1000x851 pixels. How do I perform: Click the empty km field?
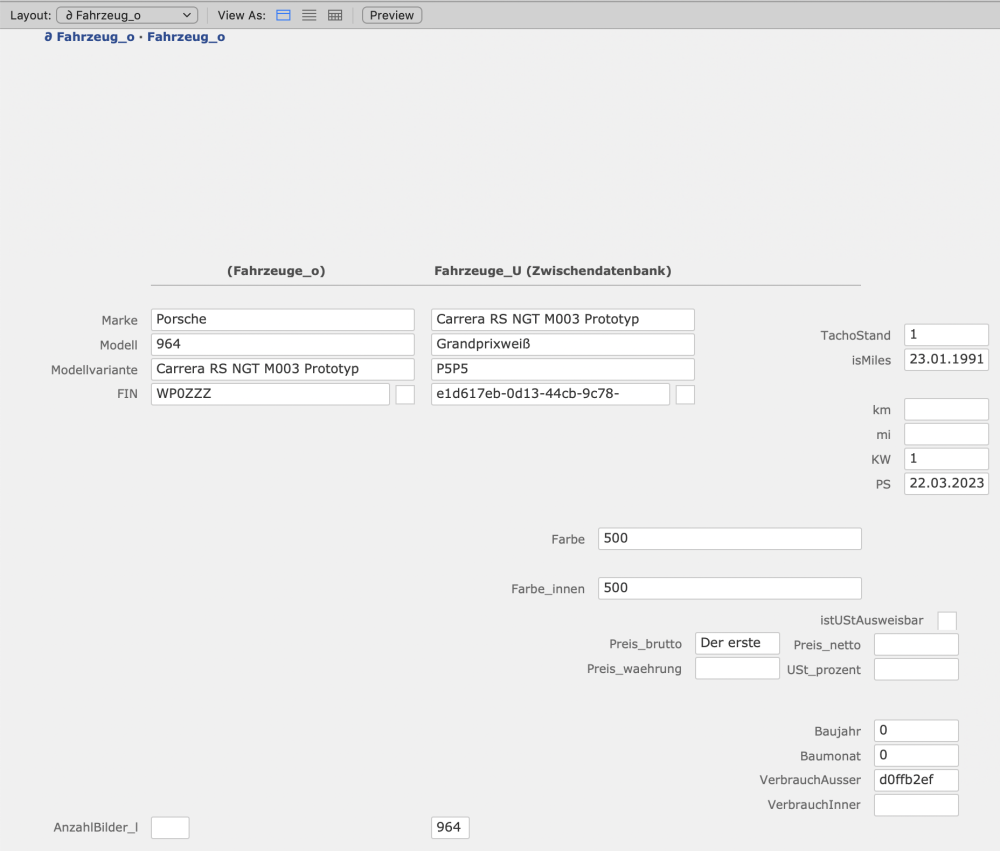point(946,409)
